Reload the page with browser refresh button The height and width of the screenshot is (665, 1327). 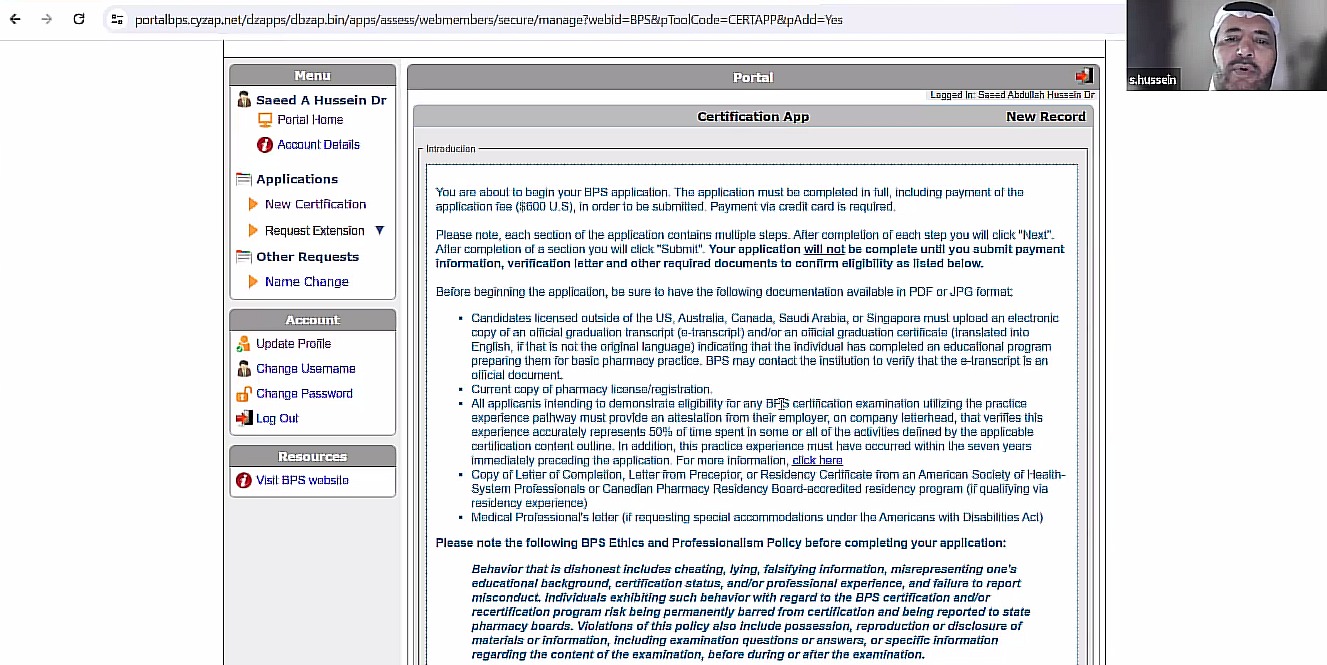tap(79, 19)
